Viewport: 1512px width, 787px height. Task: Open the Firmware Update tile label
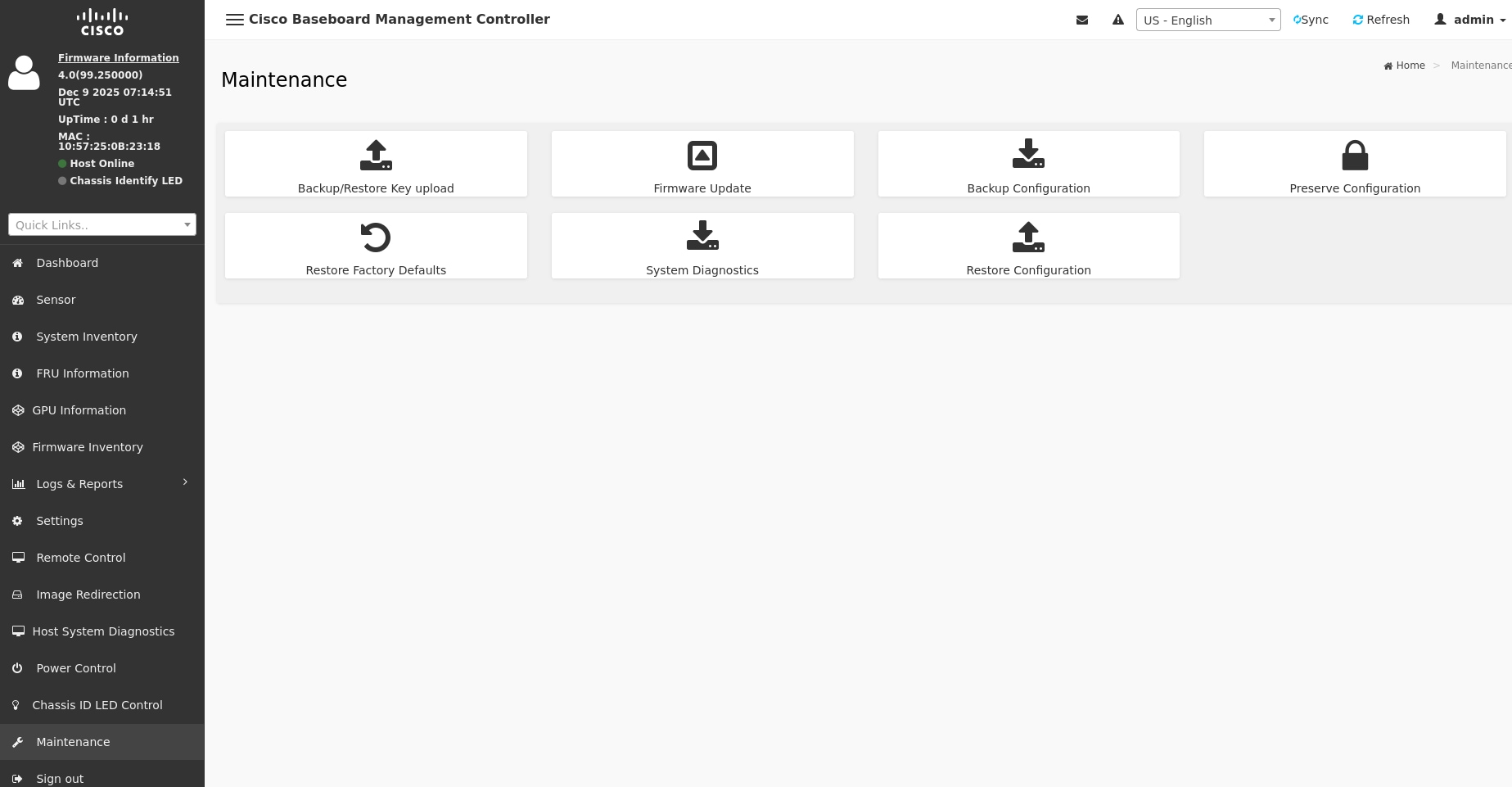click(702, 188)
